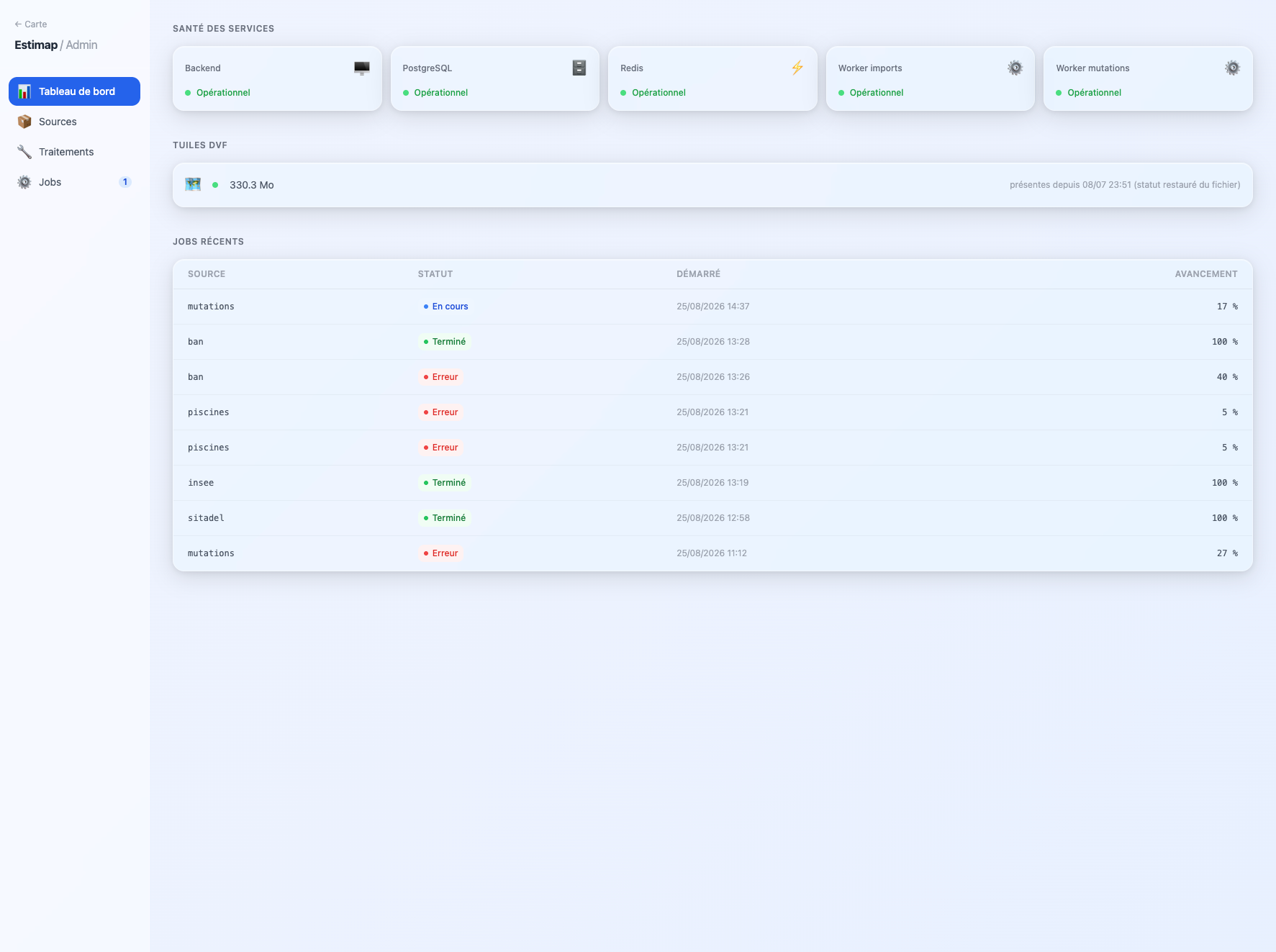Click the Redis lightning bolt icon
This screenshot has height=952, width=1276.
tap(797, 68)
